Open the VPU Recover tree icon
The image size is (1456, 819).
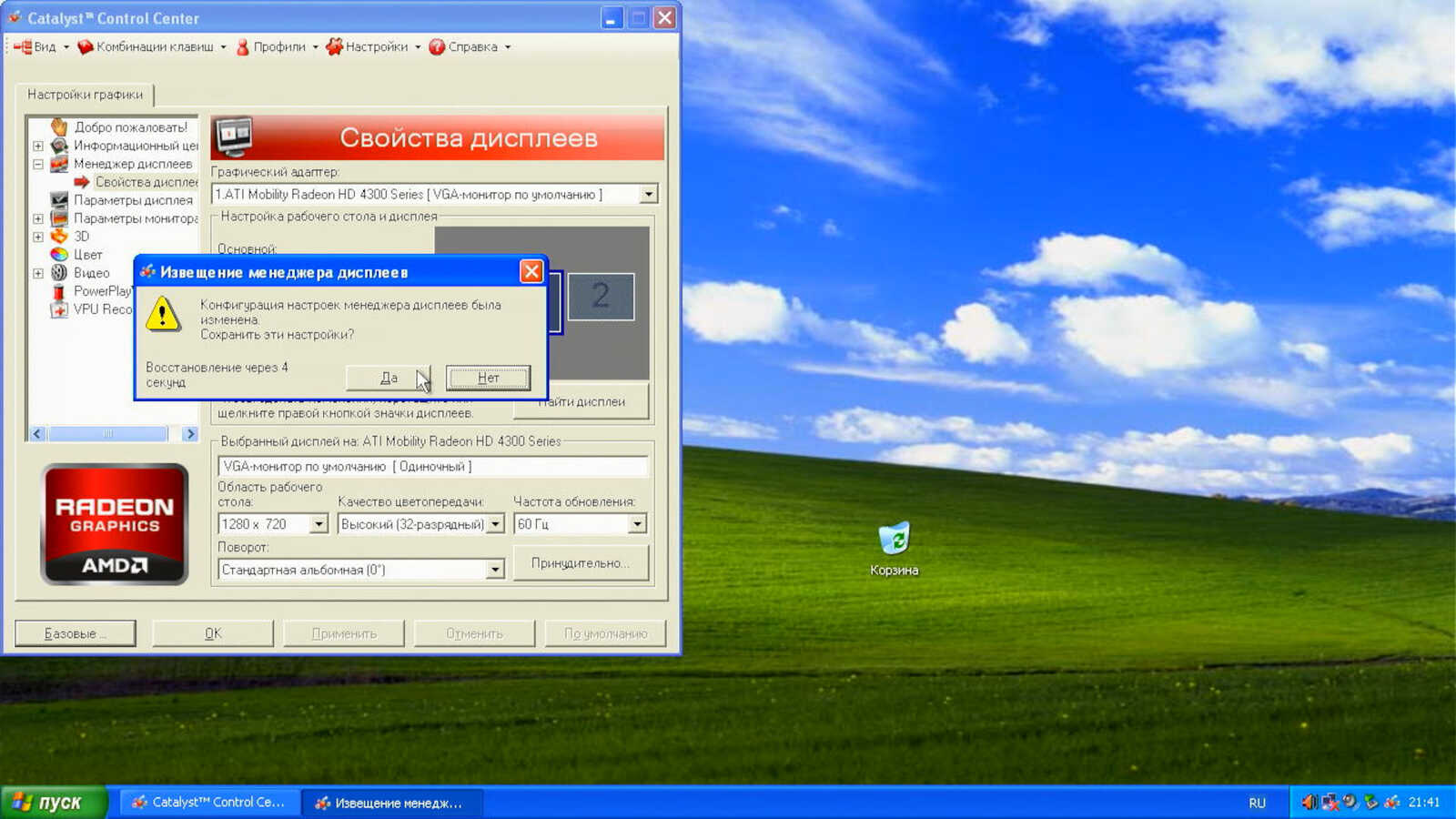59,309
